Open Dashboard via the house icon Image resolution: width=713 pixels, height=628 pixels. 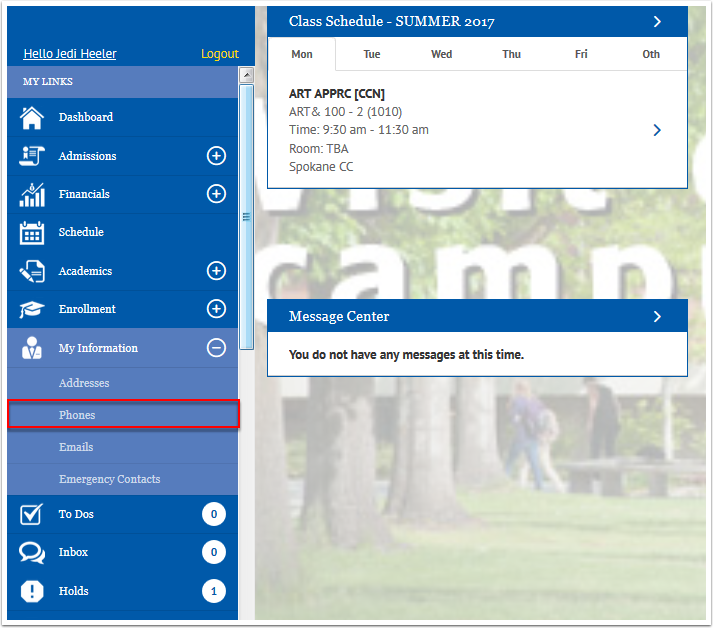point(32,118)
